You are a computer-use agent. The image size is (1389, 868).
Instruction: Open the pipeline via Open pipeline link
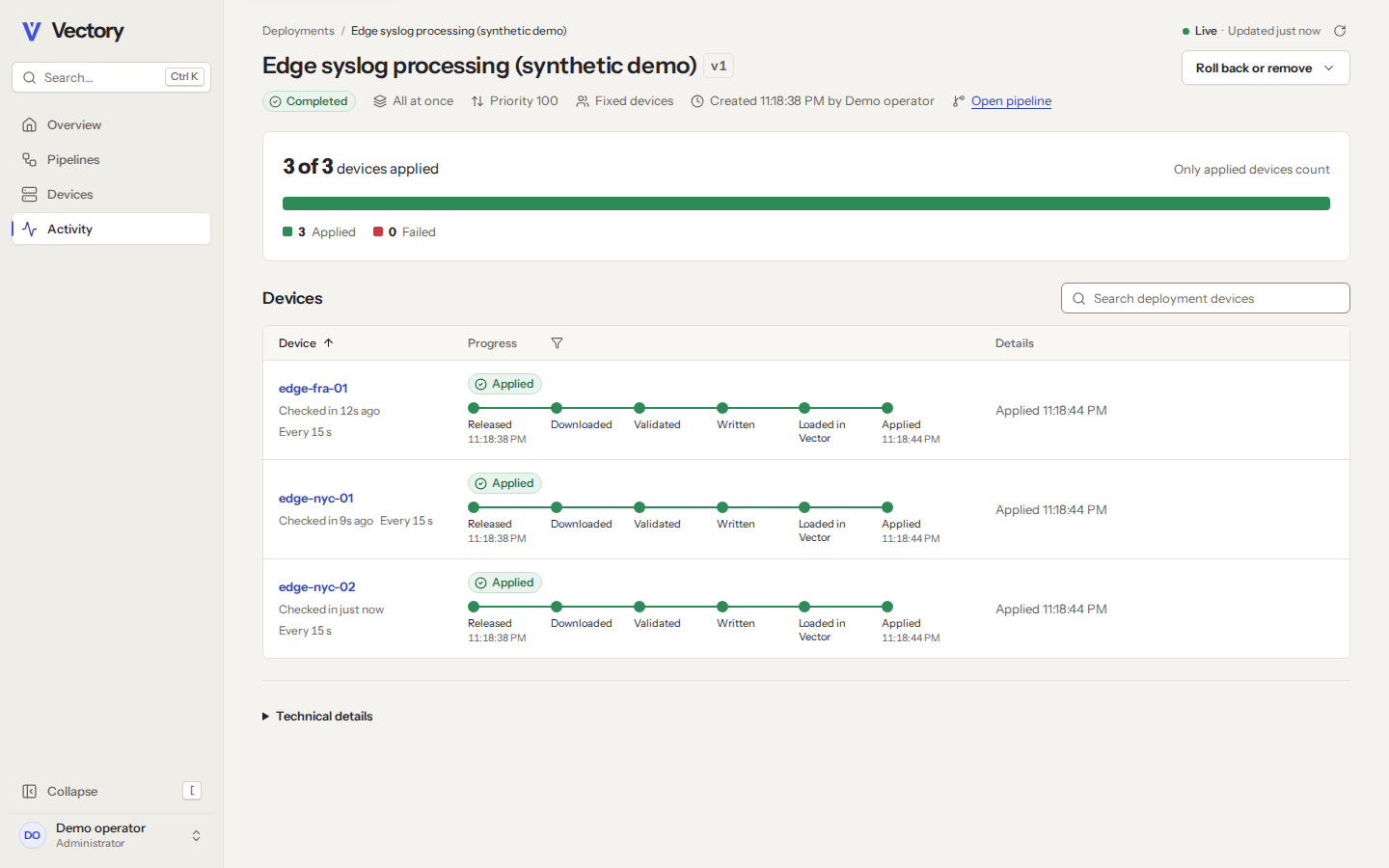point(1011,101)
